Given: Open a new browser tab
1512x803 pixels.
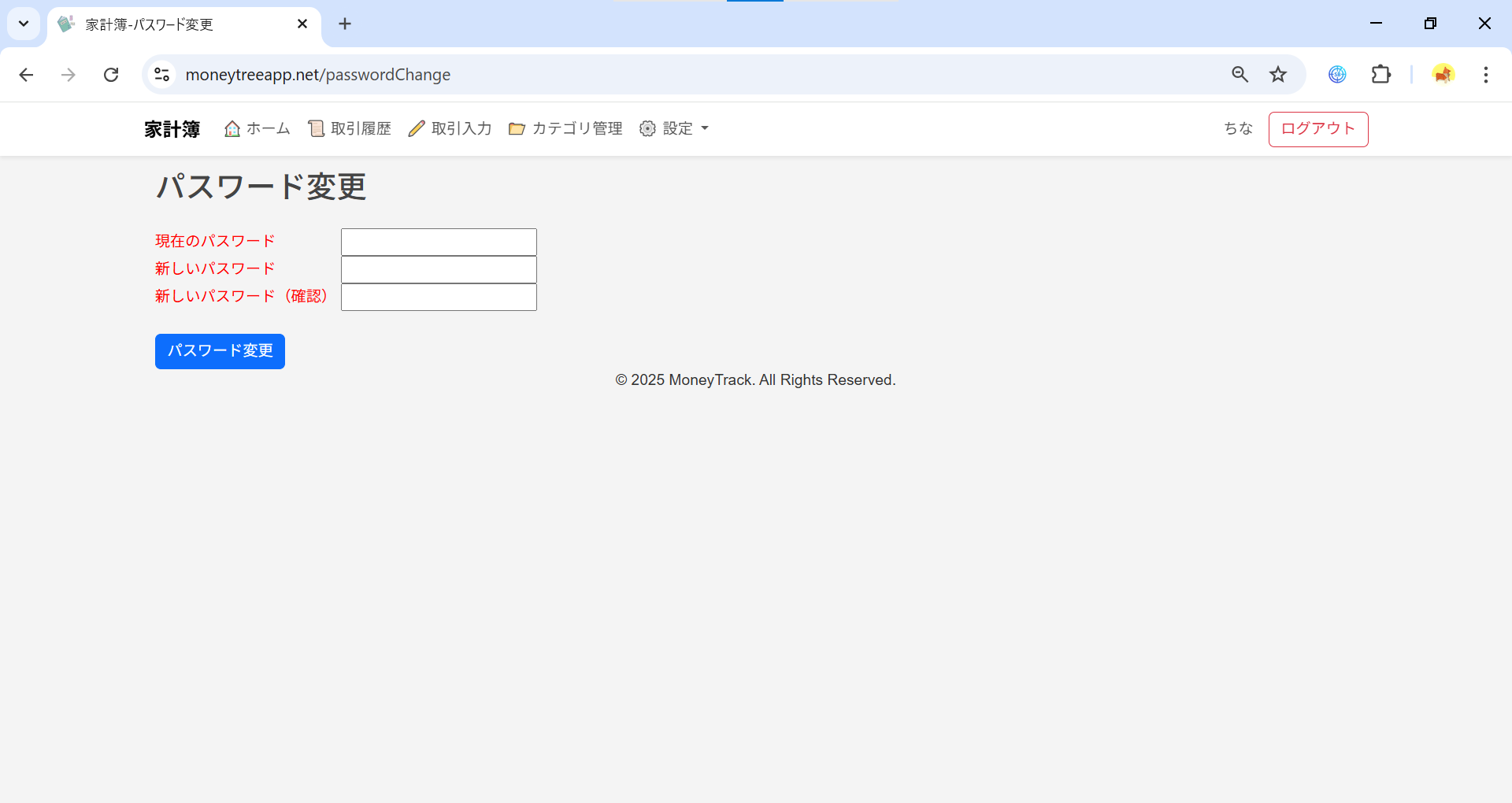Looking at the screenshot, I should pos(345,24).
